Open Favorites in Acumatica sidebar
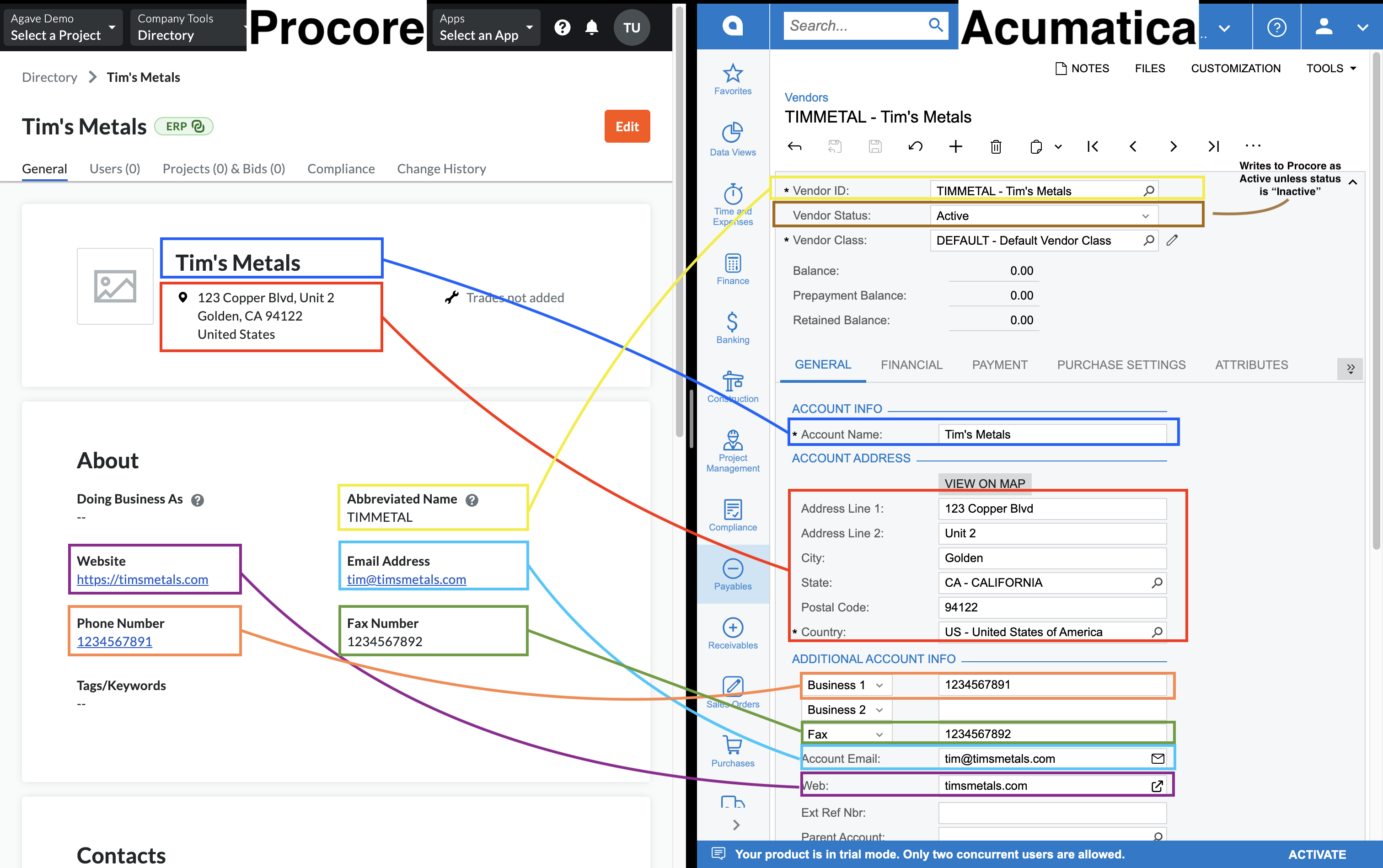Screen dimensions: 1383x868 [x=733, y=79]
